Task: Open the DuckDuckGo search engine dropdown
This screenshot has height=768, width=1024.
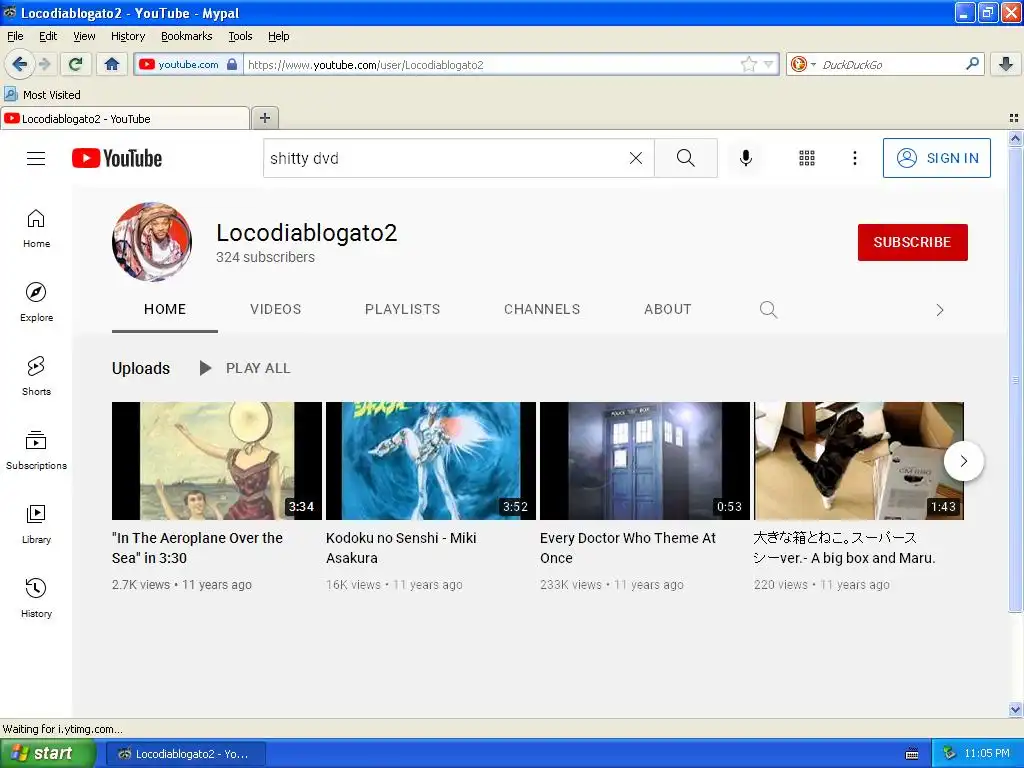Action: (803, 64)
